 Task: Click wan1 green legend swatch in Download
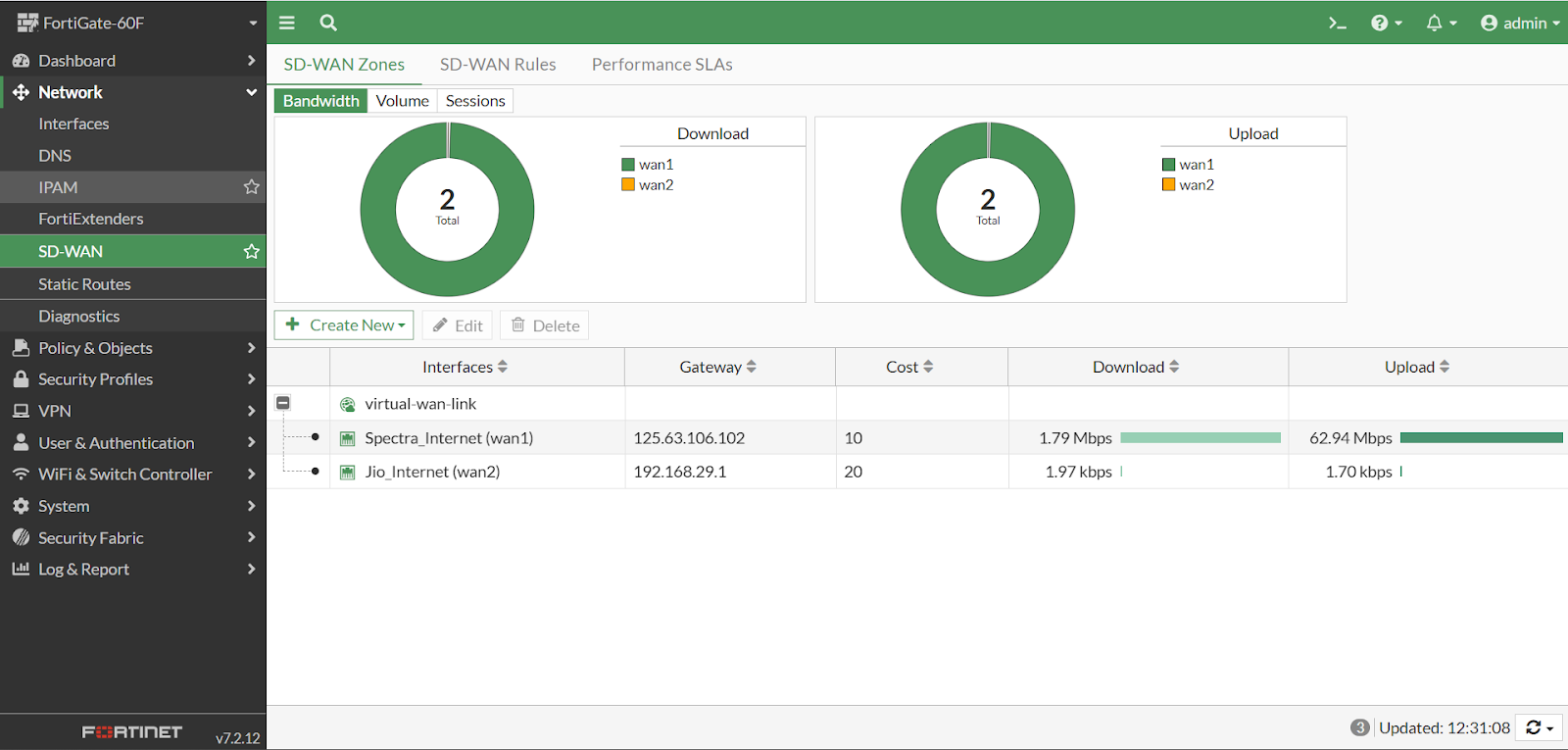point(628,165)
